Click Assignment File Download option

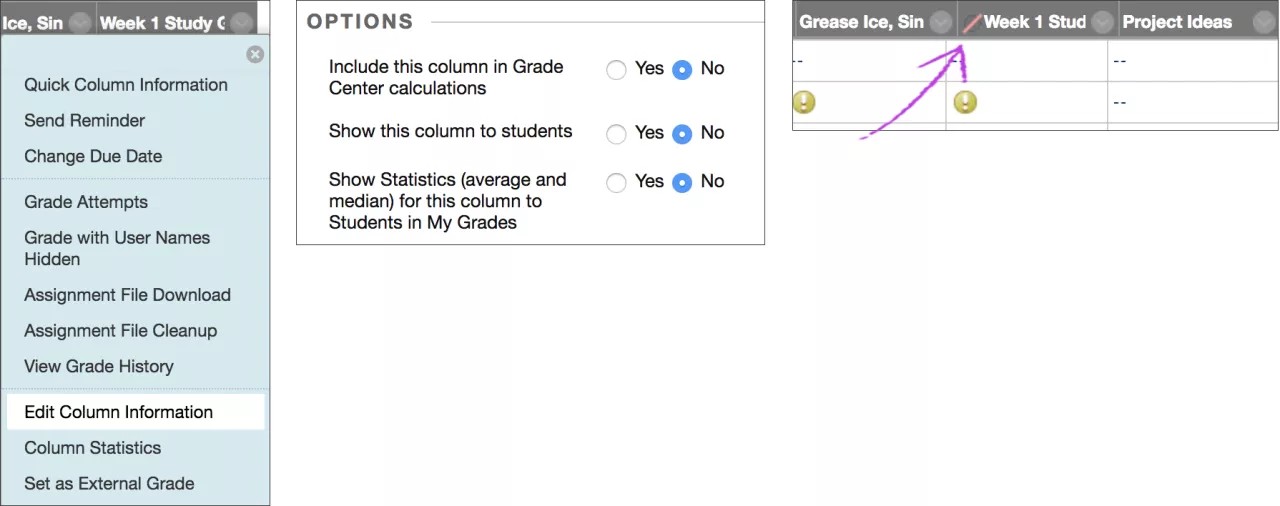point(128,295)
